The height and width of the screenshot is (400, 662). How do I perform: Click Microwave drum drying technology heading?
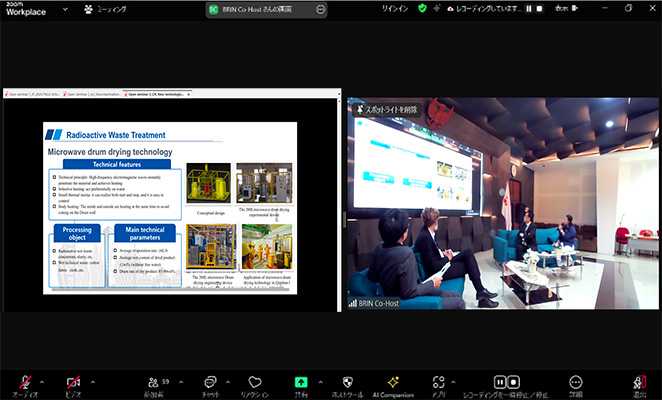click(x=110, y=152)
